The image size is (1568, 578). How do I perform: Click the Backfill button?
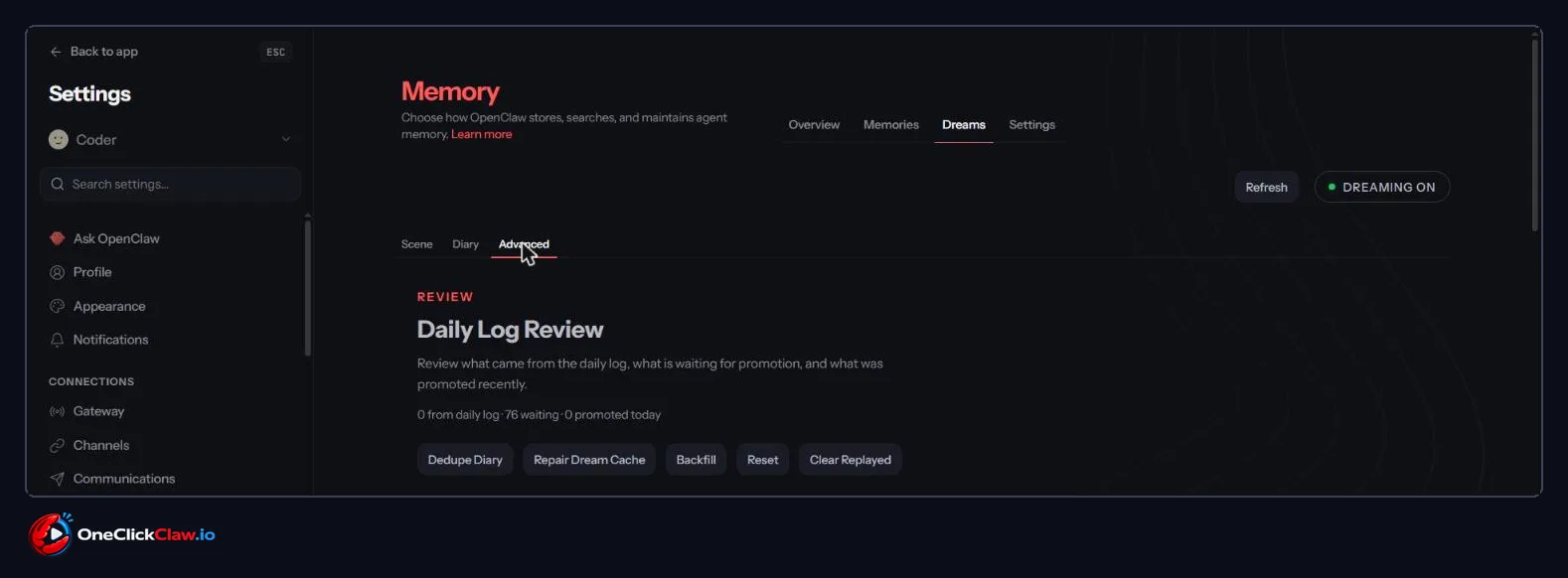point(696,460)
